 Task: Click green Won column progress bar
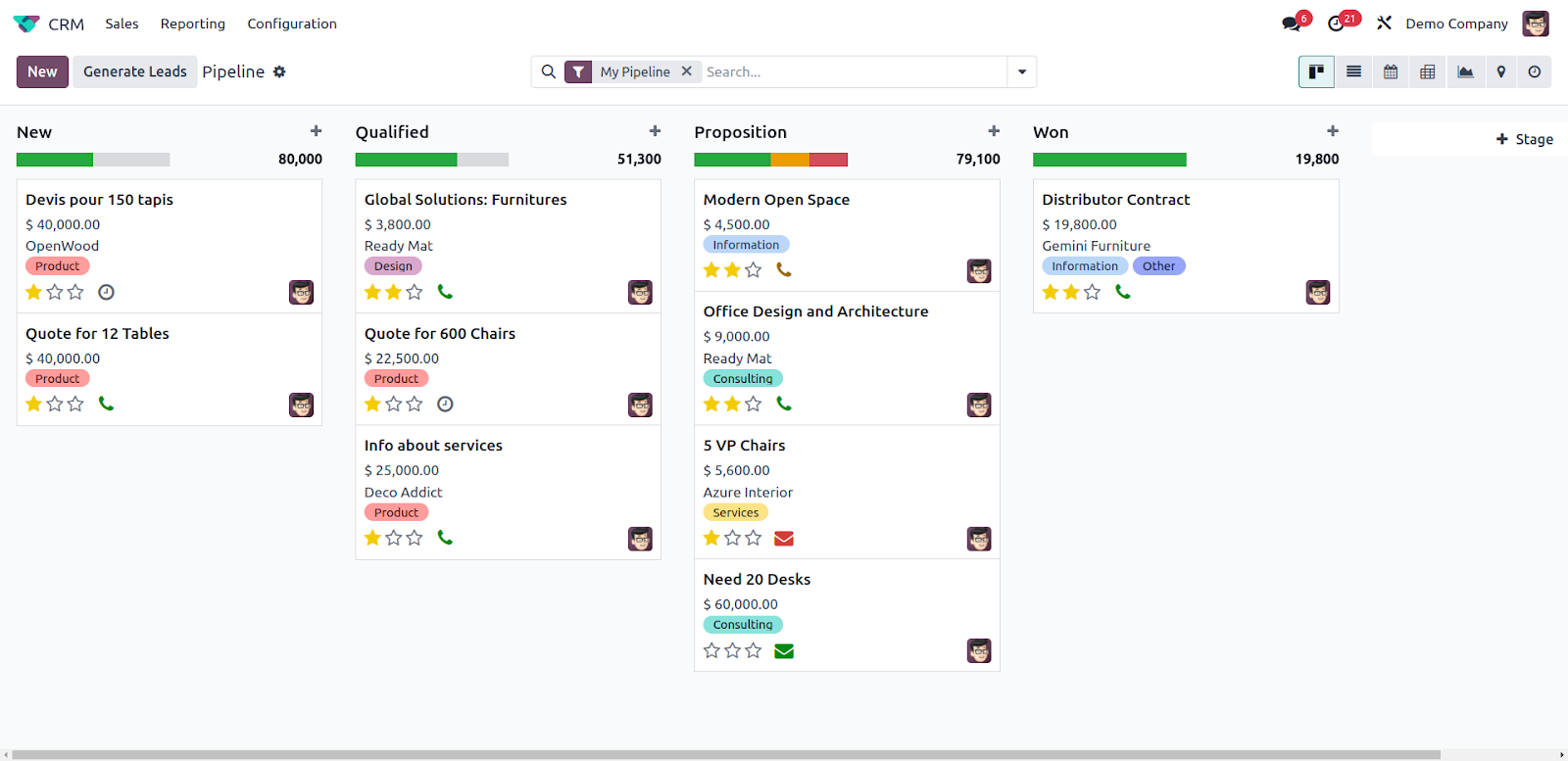coord(1109,160)
